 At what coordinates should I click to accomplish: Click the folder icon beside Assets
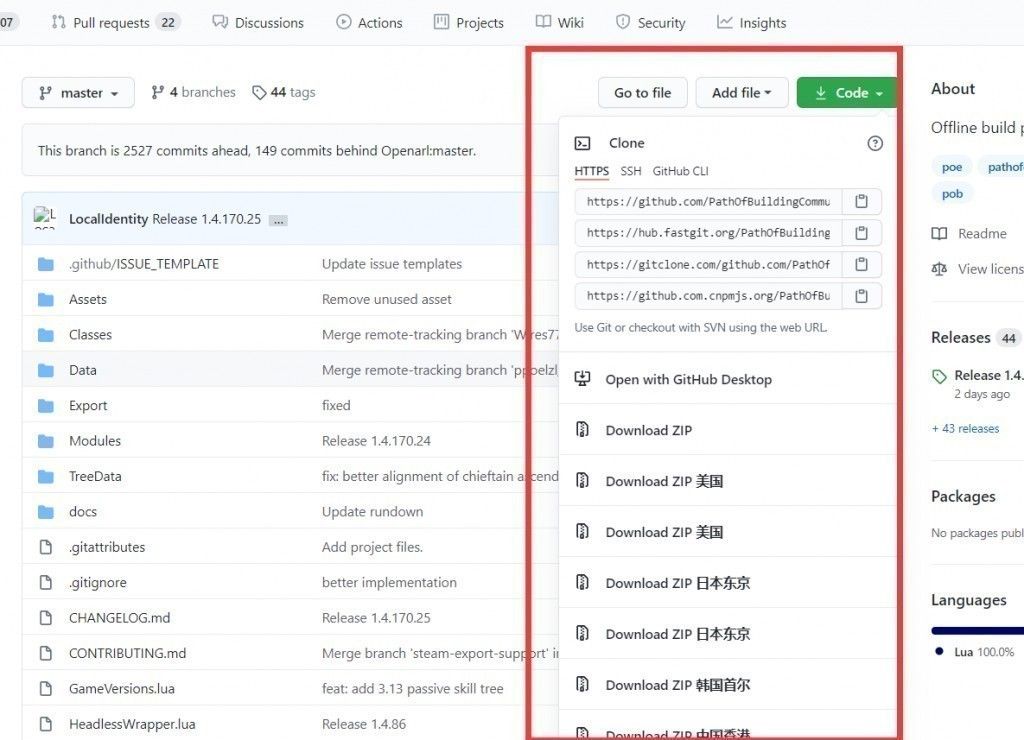coord(46,300)
